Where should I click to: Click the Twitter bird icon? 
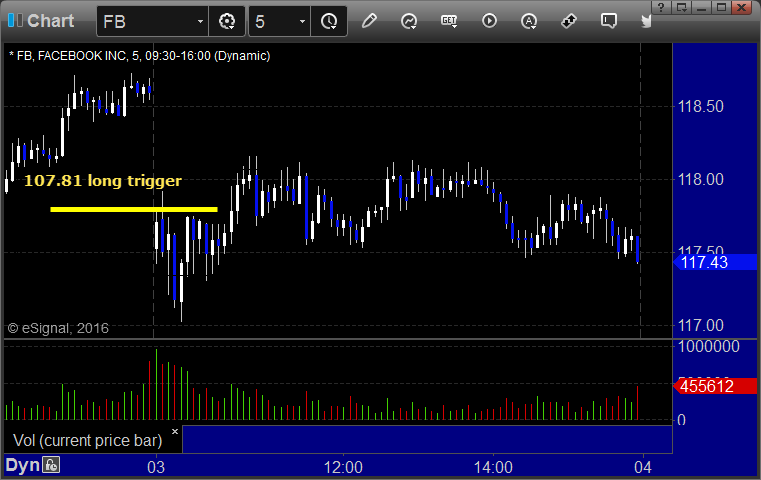pos(646,21)
